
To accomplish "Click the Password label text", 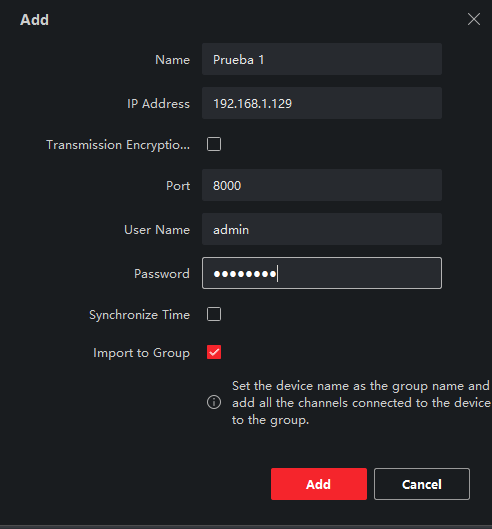I will point(162,274).
